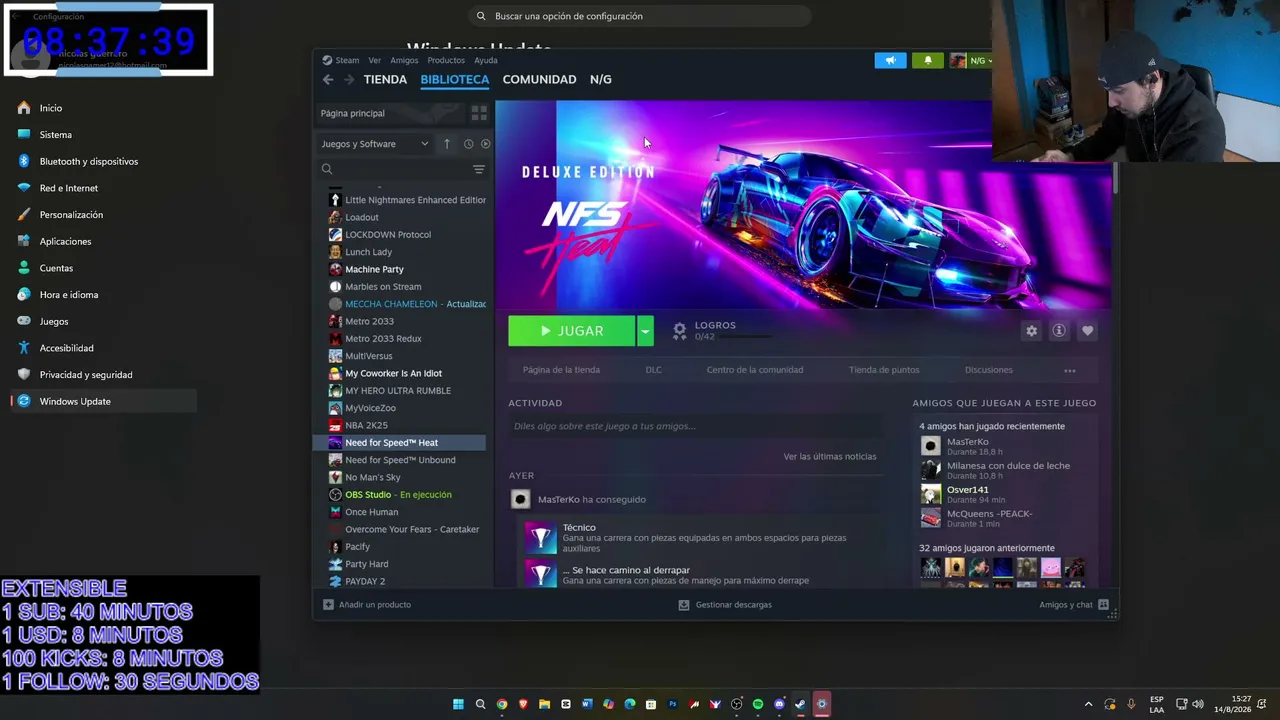The width and height of the screenshot is (1280, 720).
Task: Open Página de la tienda link
Action: pyautogui.click(x=561, y=370)
